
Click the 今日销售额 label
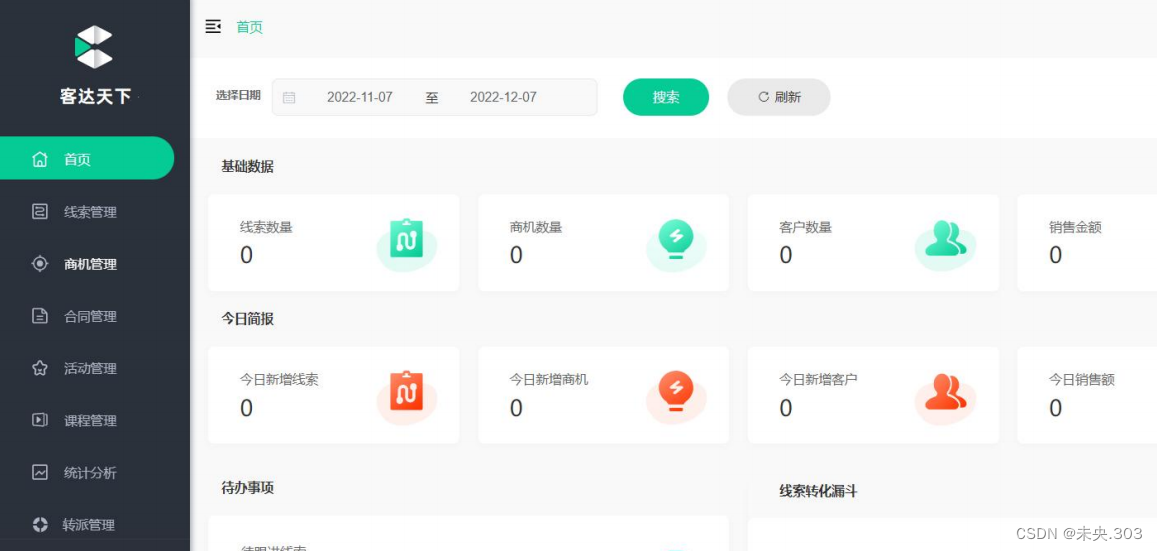click(1082, 380)
